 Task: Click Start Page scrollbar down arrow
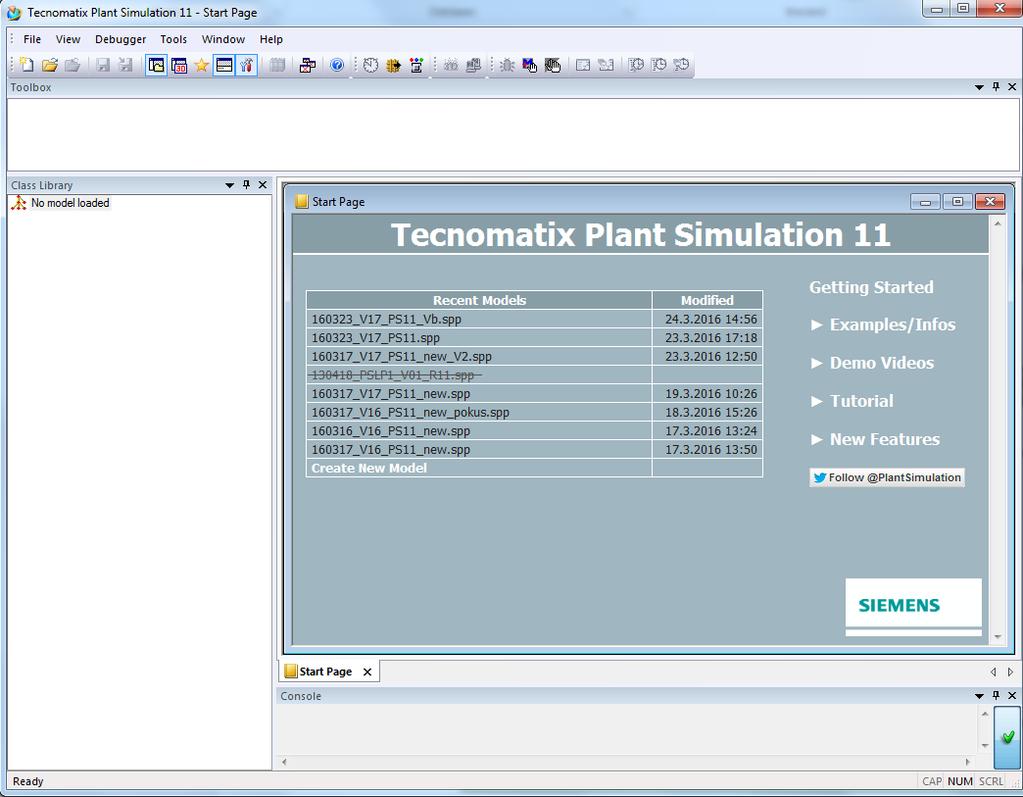[998, 637]
